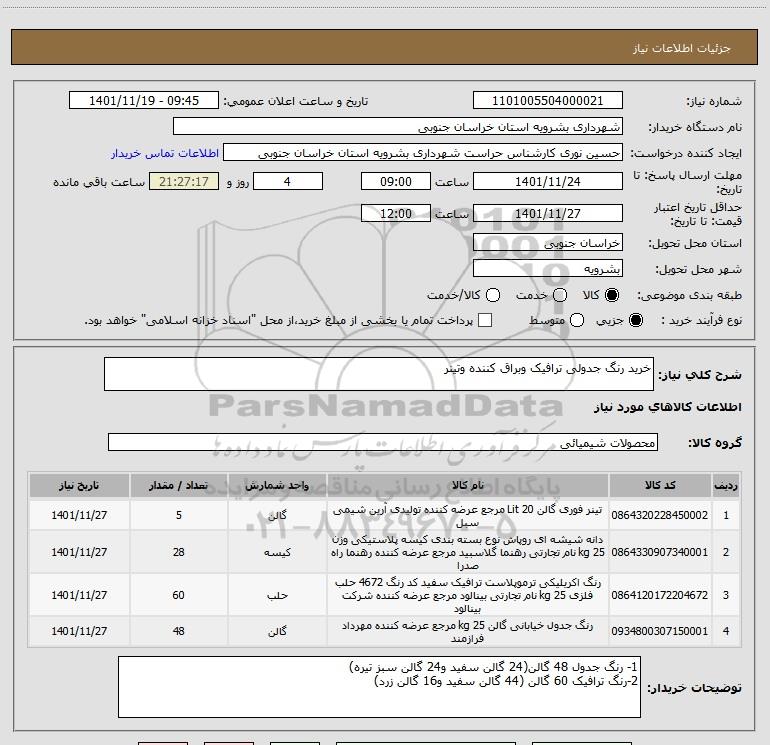Select the کالا radio button
This screenshot has height=745, width=770.
[x=612, y=295]
